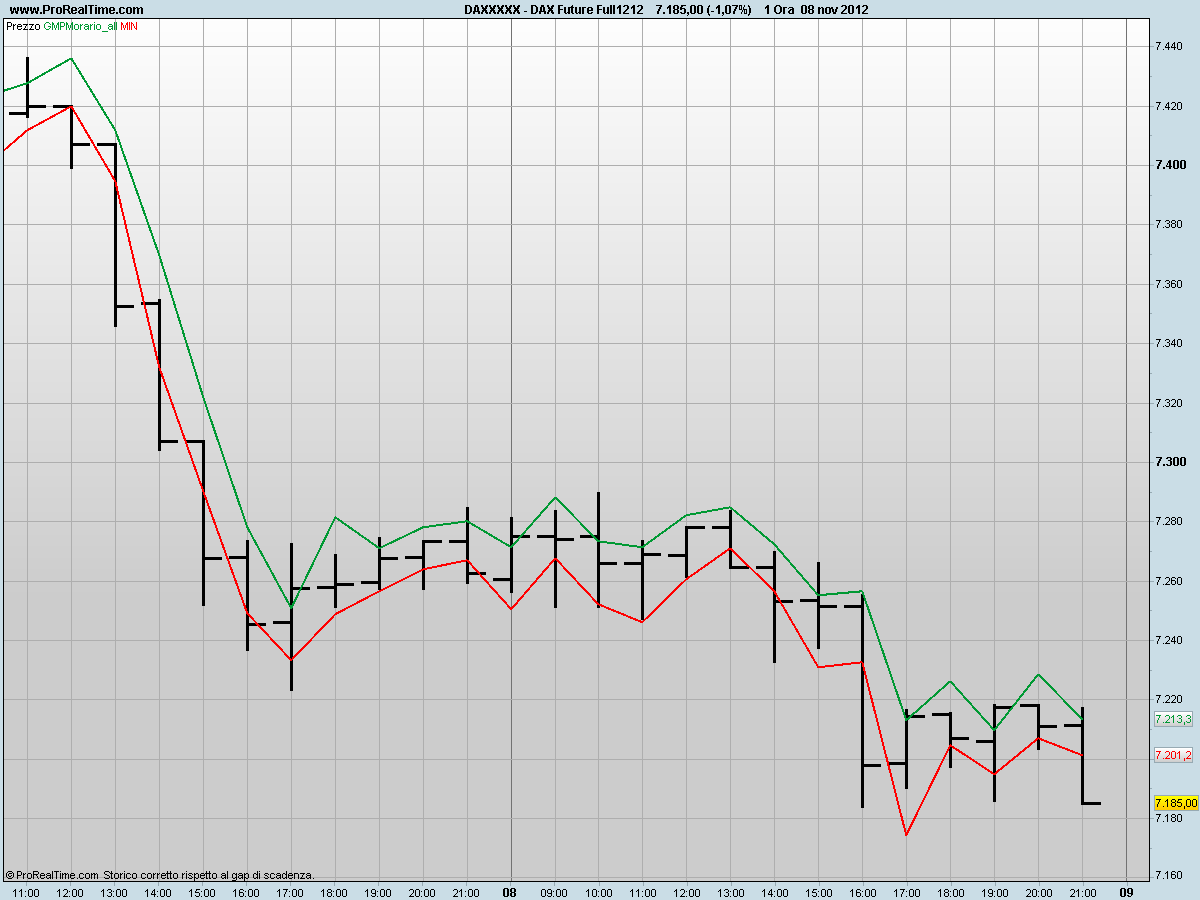Click the 7.380 price axis value

(1168, 225)
